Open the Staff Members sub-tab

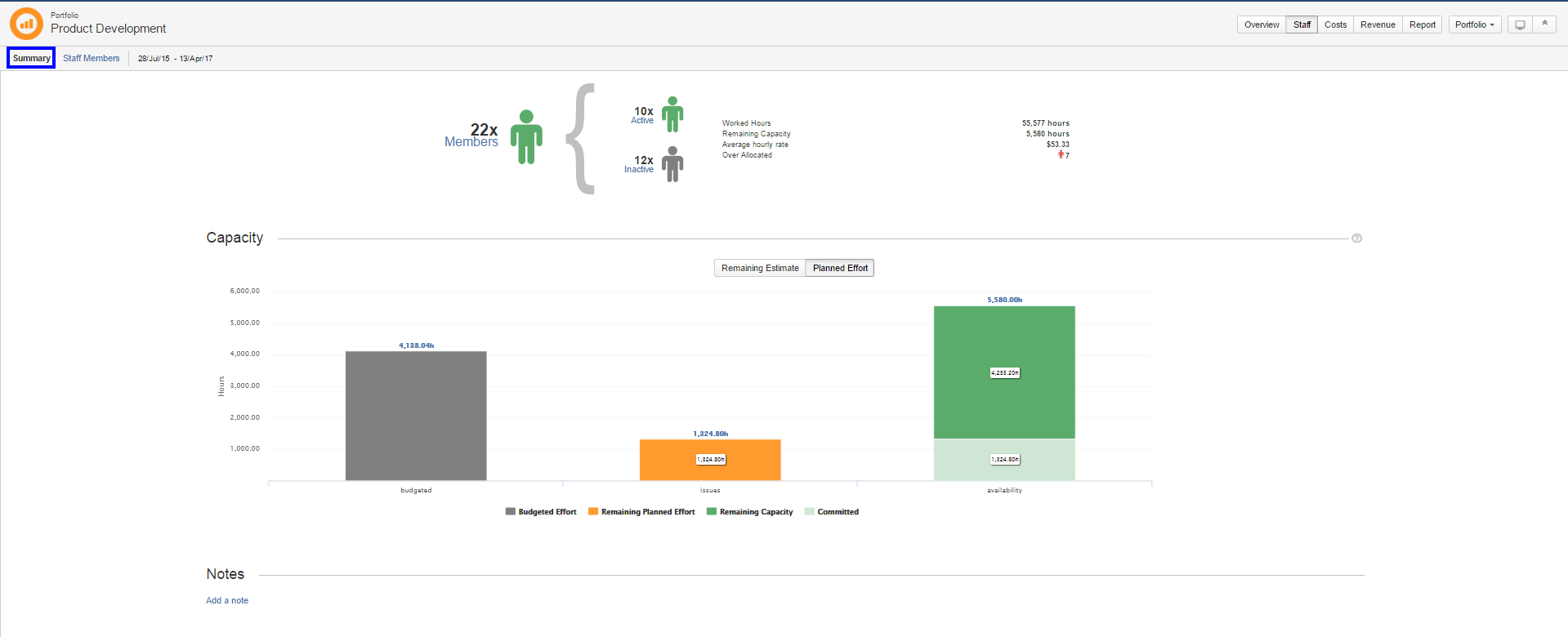[92, 59]
